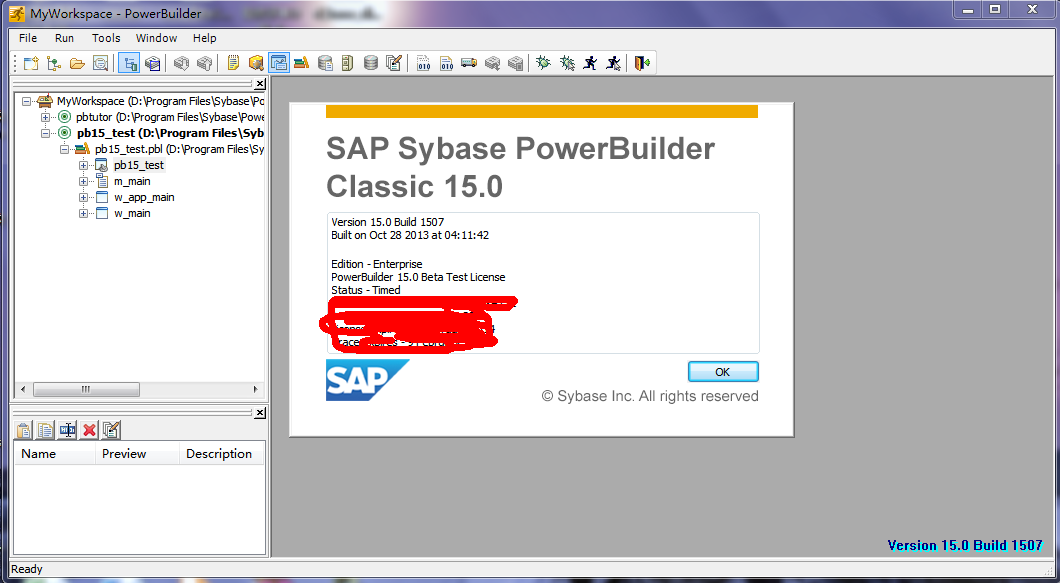This screenshot has width=1060, height=583.
Task: Click the Incremental Build Workspace icon
Action: click(423, 63)
